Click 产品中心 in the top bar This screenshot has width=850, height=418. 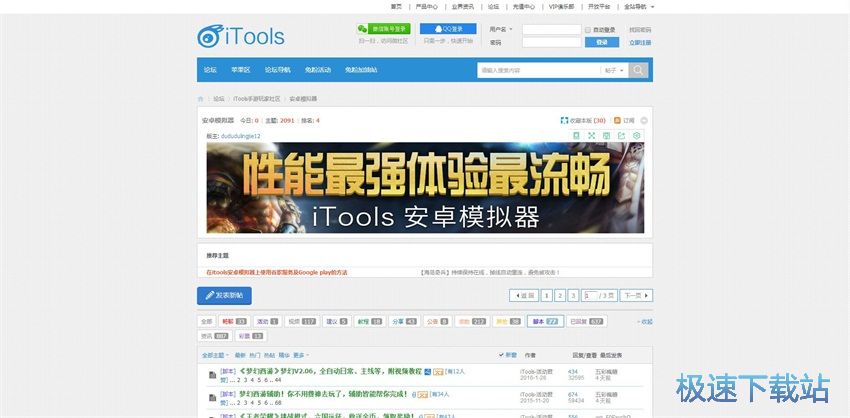point(427,7)
